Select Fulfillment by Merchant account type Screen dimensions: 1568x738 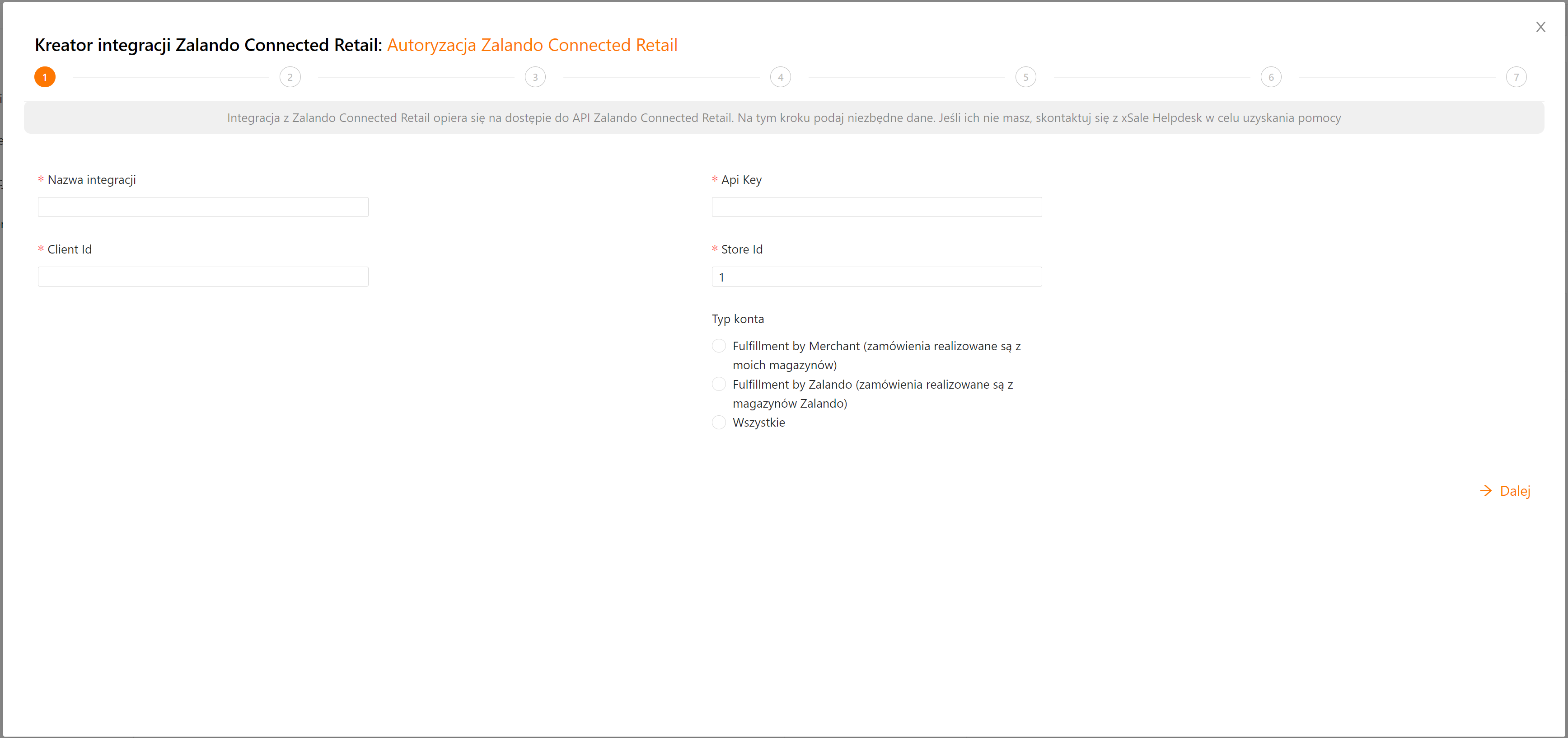coord(719,346)
